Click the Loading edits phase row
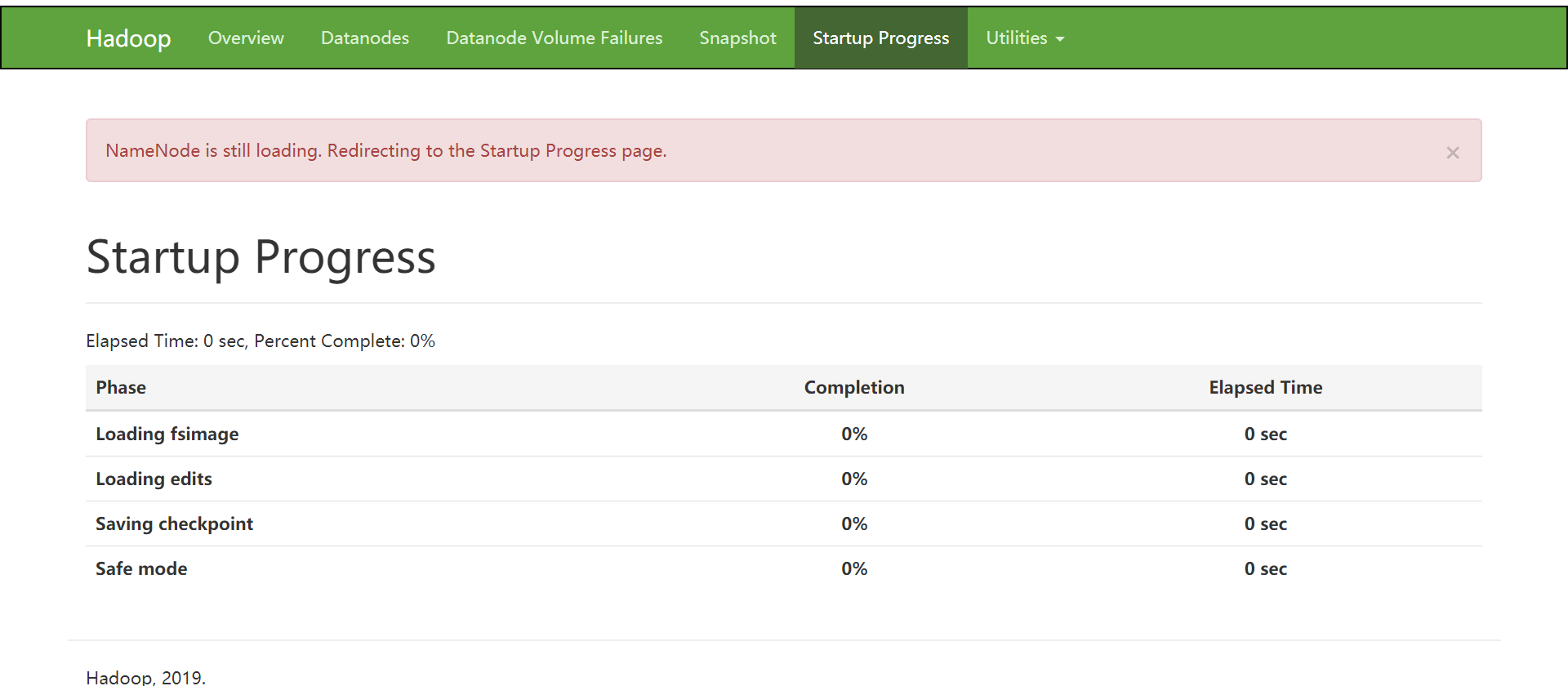The image size is (1568, 686). tap(154, 479)
